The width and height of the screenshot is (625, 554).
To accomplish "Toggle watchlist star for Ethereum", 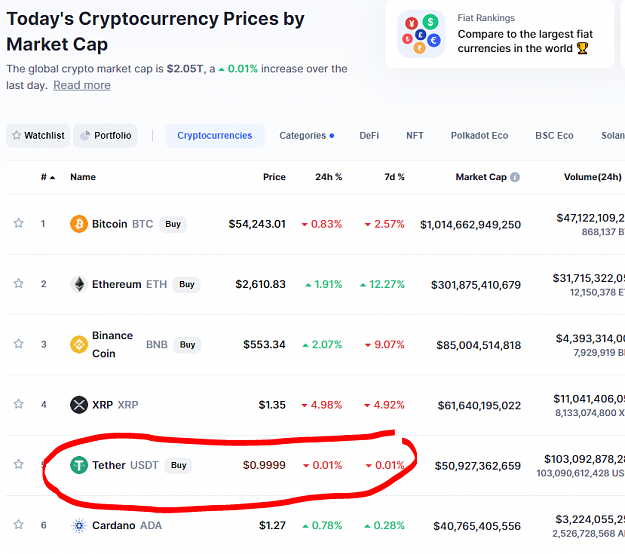I will click(x=18, y=283).
